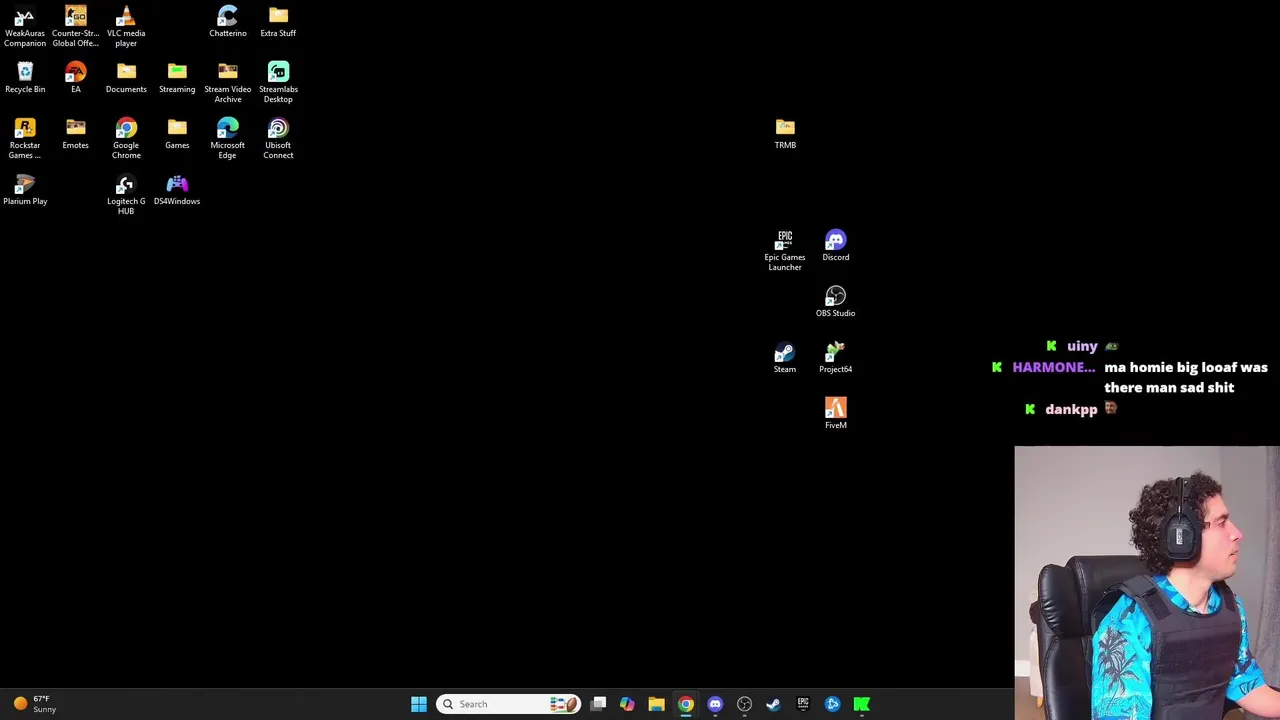This screenshot has width=1280, height=720.
Task: Open the Emotes folder
Action: (x=76, y=134)
